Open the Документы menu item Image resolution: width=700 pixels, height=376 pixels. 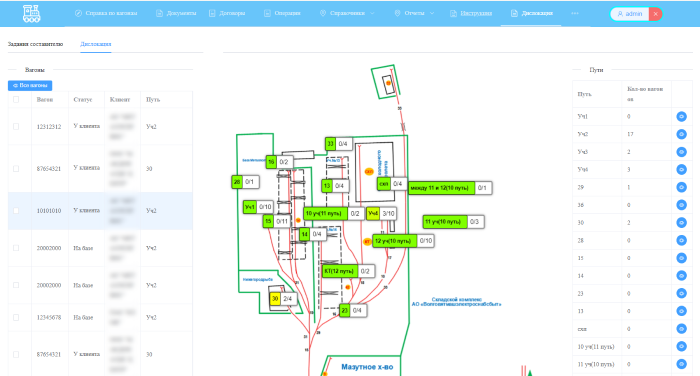pos(176,13)
